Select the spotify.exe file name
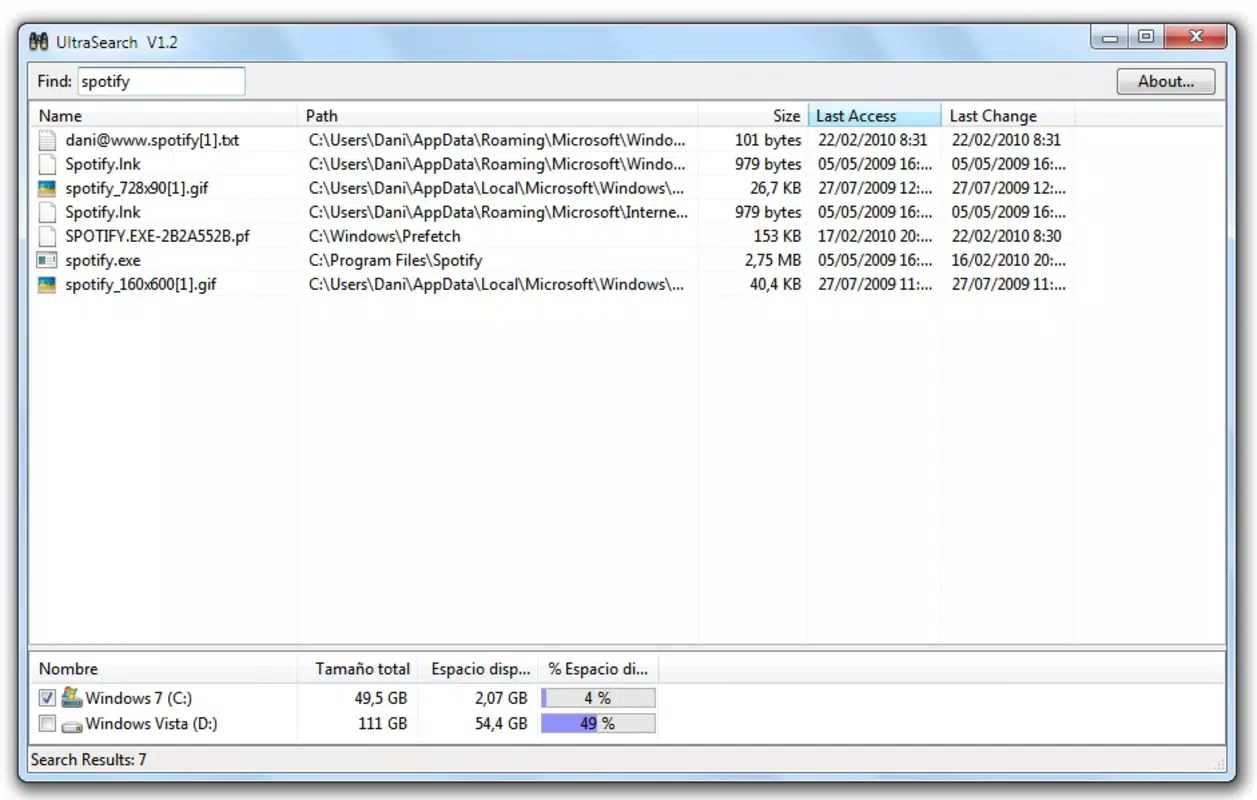Screen dimensions: 1257x800 pos(103,260)
